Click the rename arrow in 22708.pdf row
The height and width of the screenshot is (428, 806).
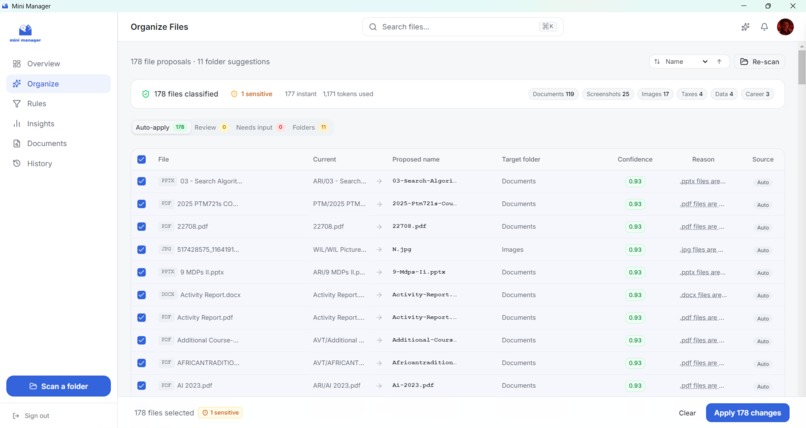379,227
